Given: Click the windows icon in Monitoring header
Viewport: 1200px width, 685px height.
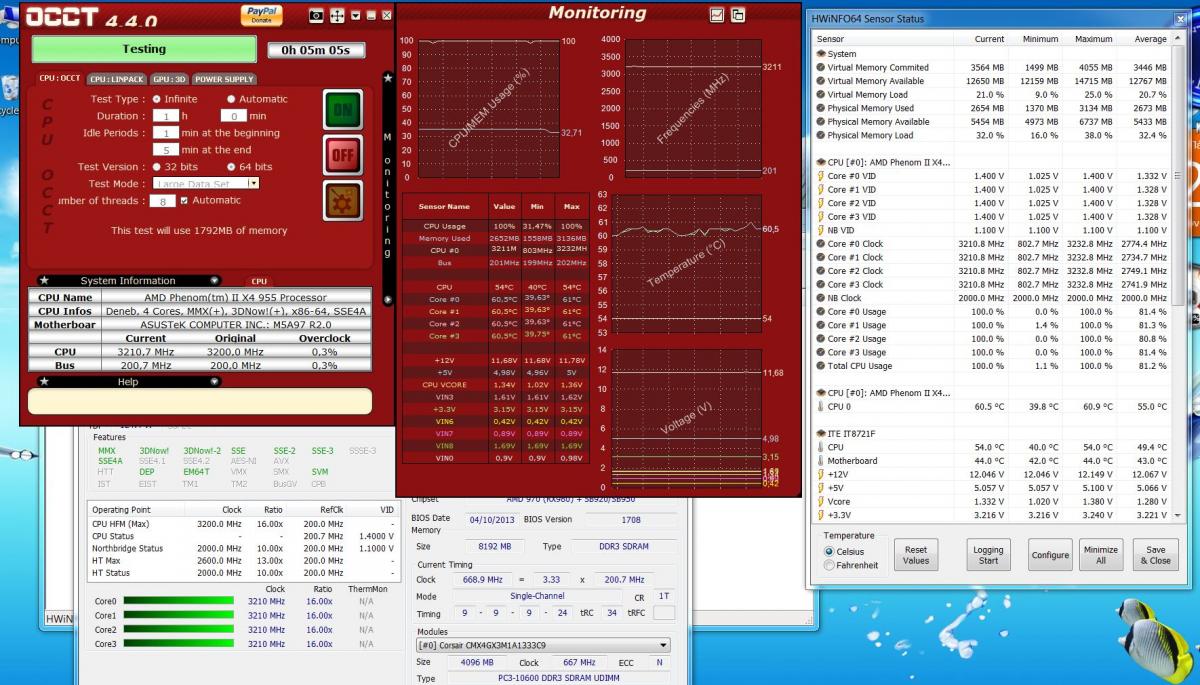Looking at the screenshot, I should pos(738,15).
